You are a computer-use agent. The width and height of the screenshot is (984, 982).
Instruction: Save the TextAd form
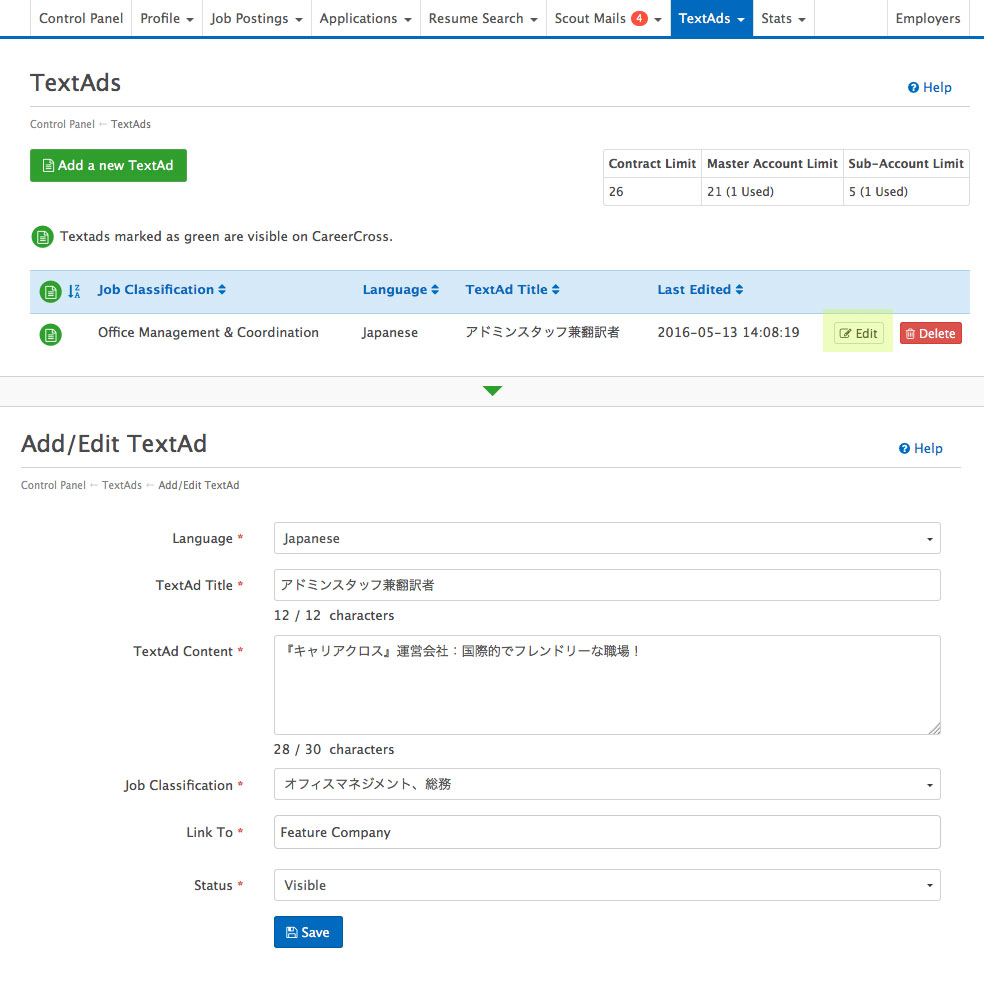(308, 932)
